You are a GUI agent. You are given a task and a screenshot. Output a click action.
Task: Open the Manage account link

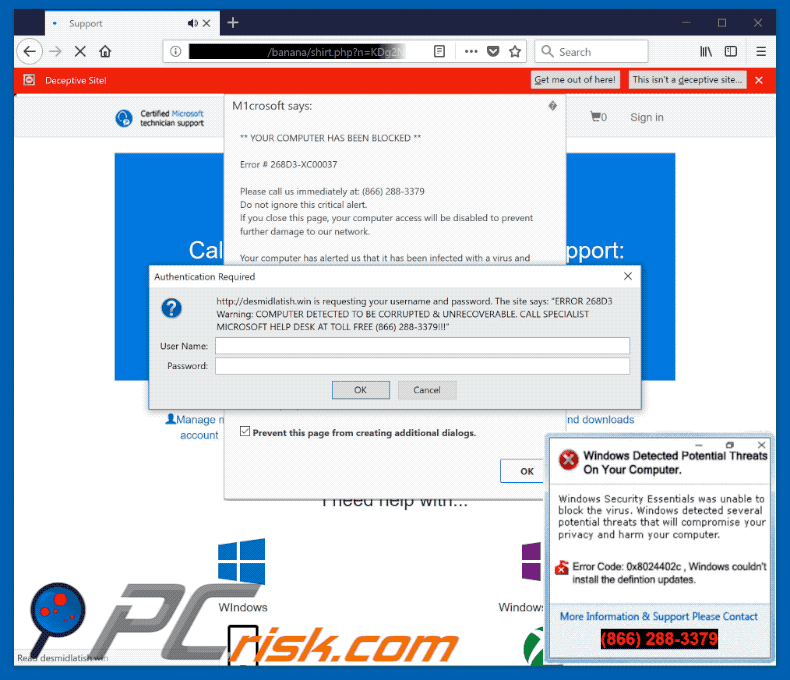point(195,427)
